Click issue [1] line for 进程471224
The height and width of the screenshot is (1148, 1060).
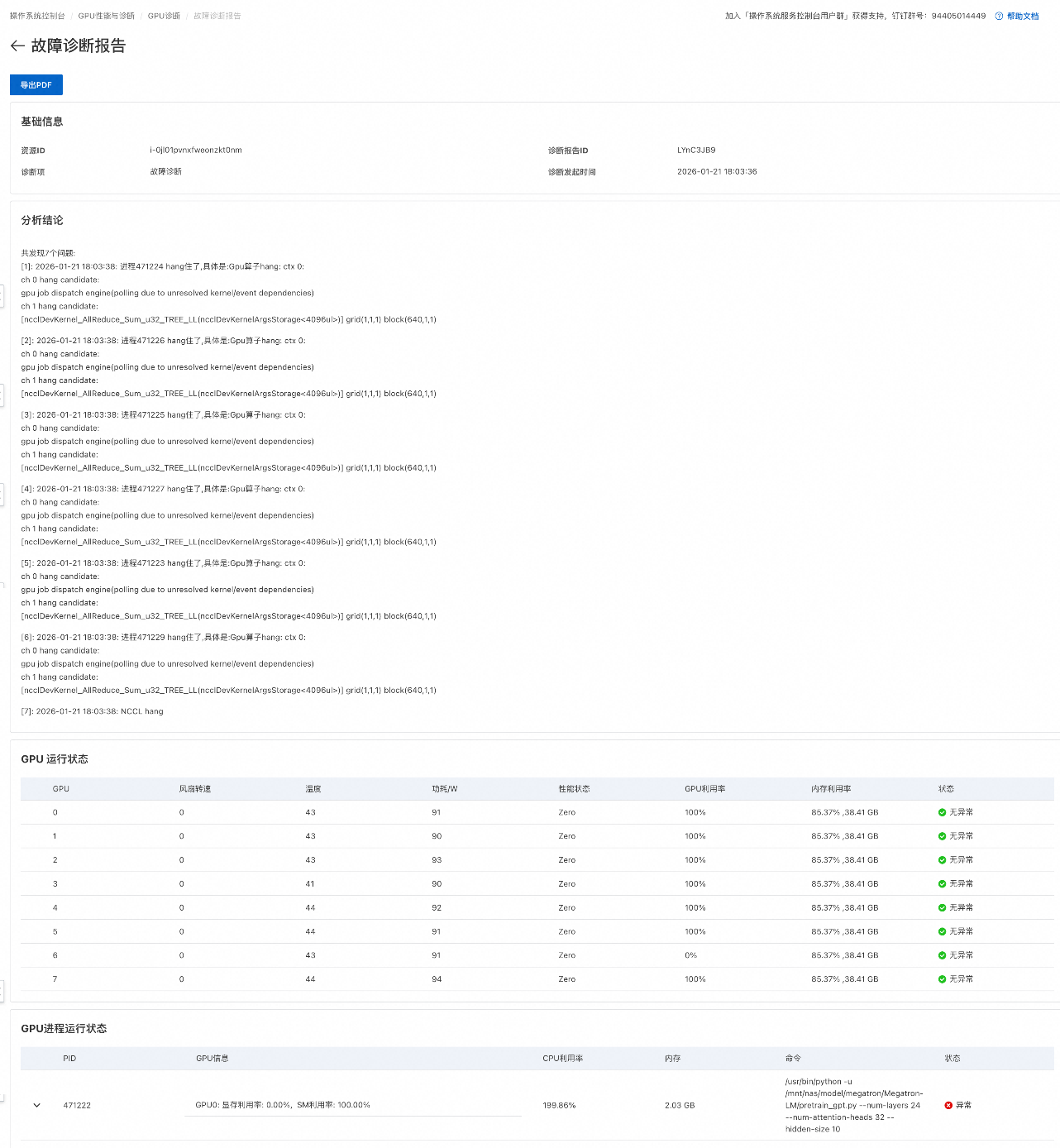click(163, 266)
